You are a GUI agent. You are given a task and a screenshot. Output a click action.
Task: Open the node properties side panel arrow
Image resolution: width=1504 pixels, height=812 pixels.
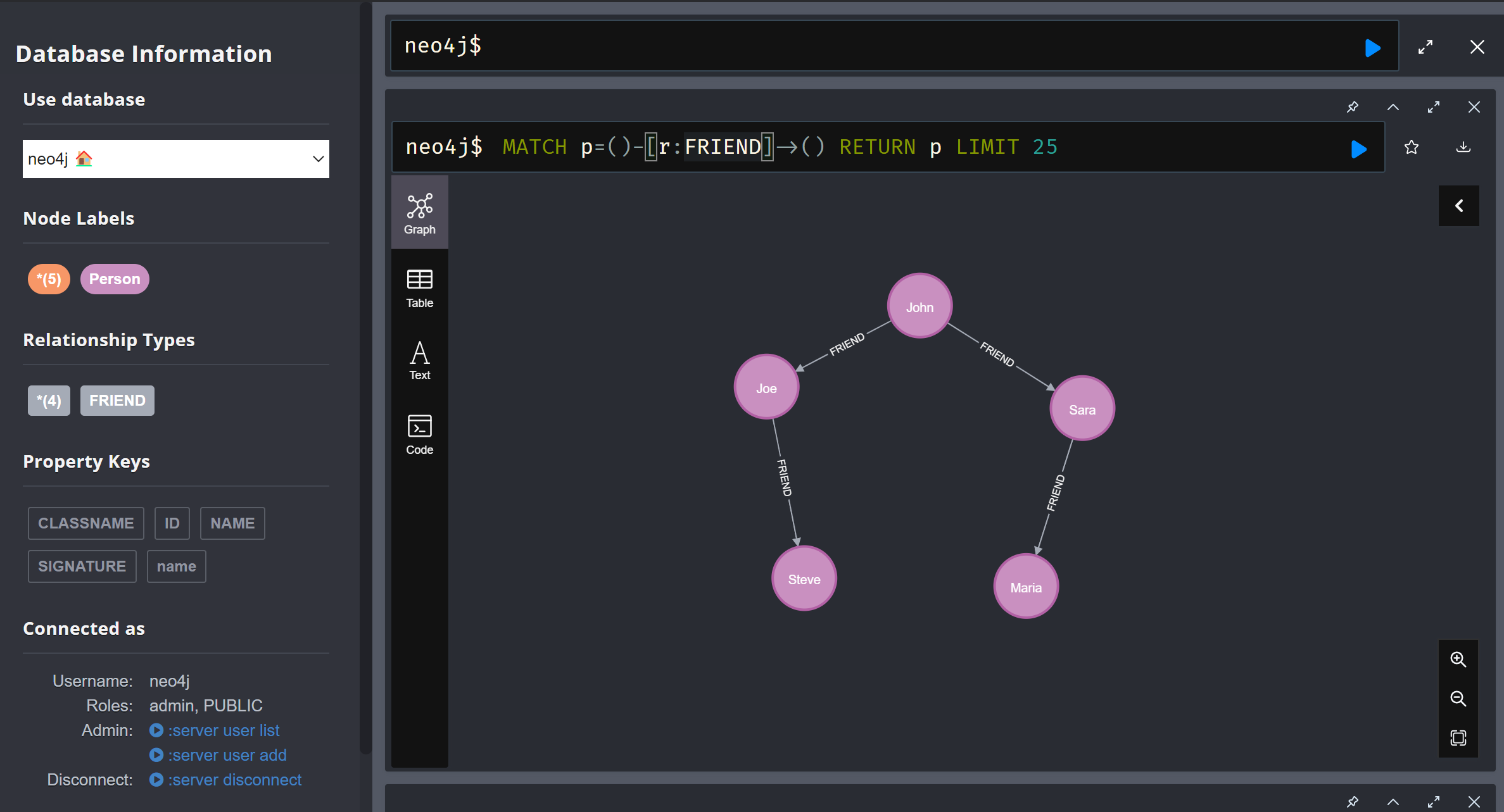click(1459, 206)
